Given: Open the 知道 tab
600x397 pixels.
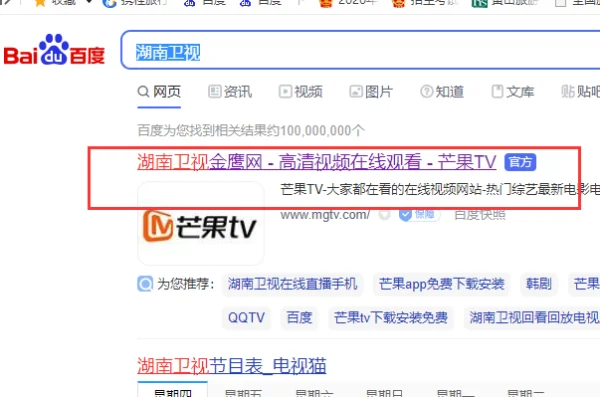Looking at the screenshot, I should [x=442, y=92].
